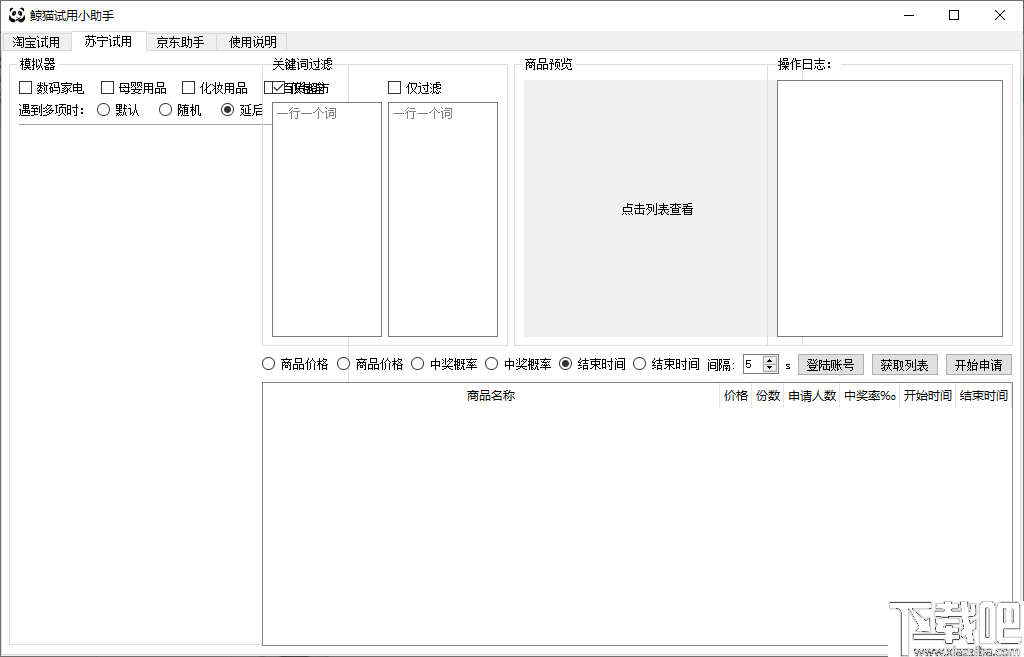The image size is (1024, 657).
Task: Select the 中奖概率 sorting radio button
Action: point(418,364)
